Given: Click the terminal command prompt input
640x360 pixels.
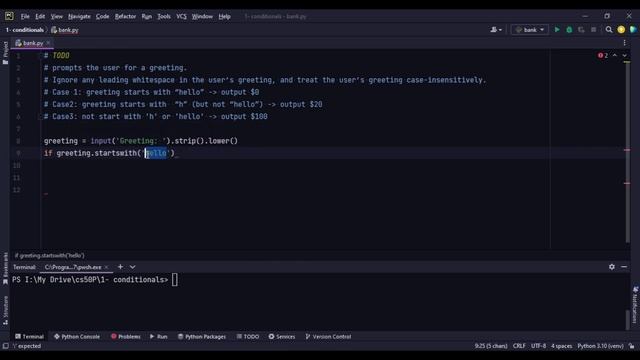Looking at the screenshot, I should click(175, 280).
